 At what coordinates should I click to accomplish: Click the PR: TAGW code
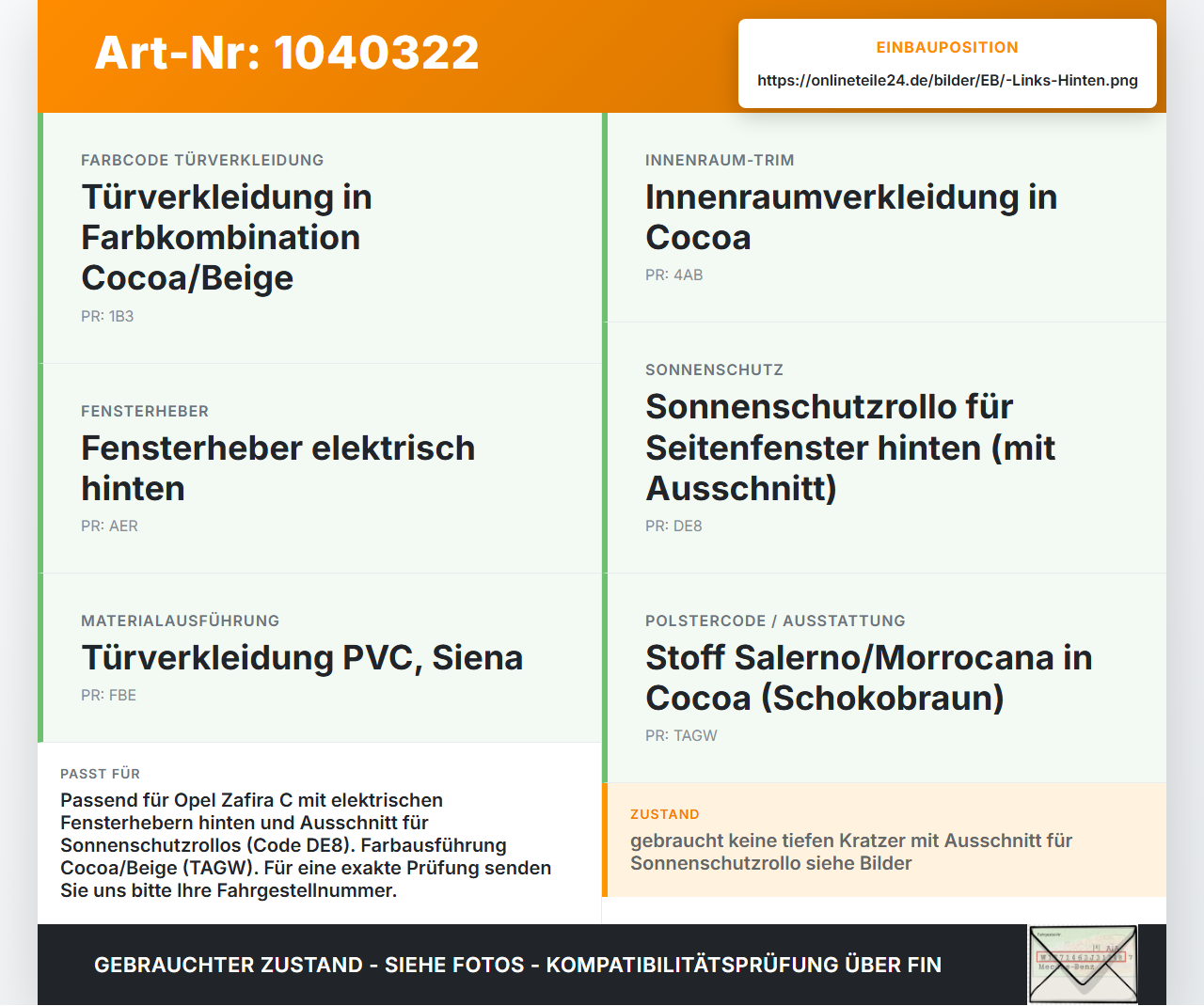681,736
